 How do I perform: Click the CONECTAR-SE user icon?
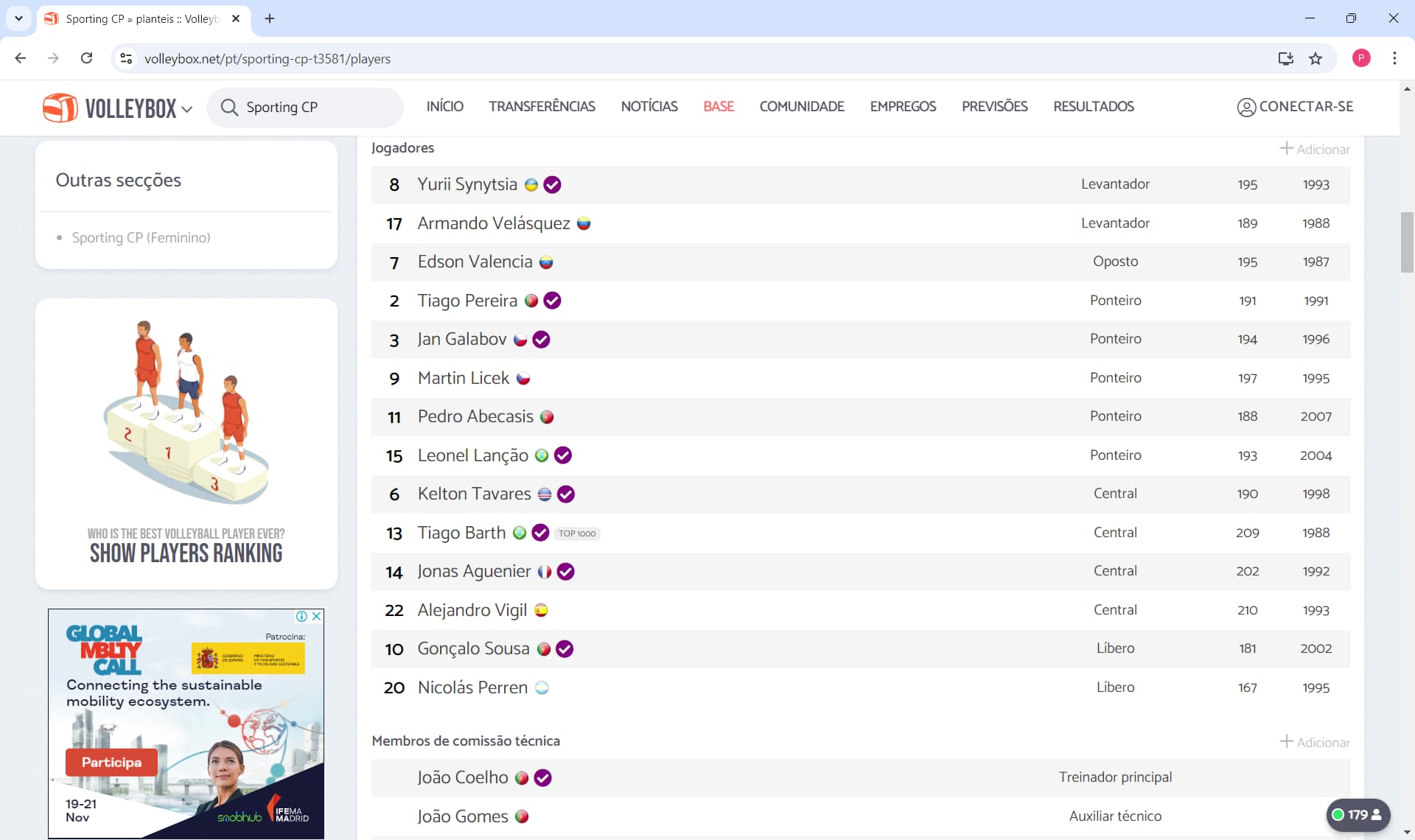tap(1246, 108)
